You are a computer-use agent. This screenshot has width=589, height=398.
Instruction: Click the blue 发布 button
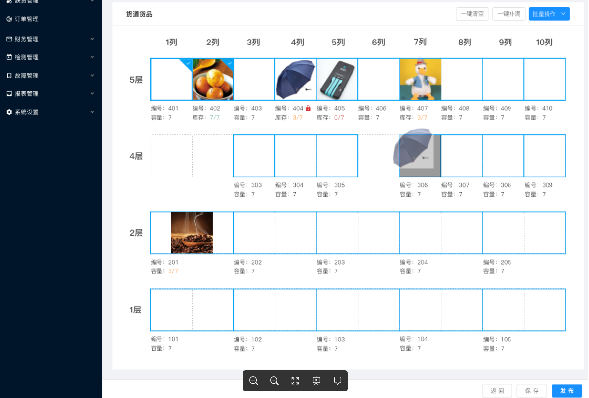[567, 391]
